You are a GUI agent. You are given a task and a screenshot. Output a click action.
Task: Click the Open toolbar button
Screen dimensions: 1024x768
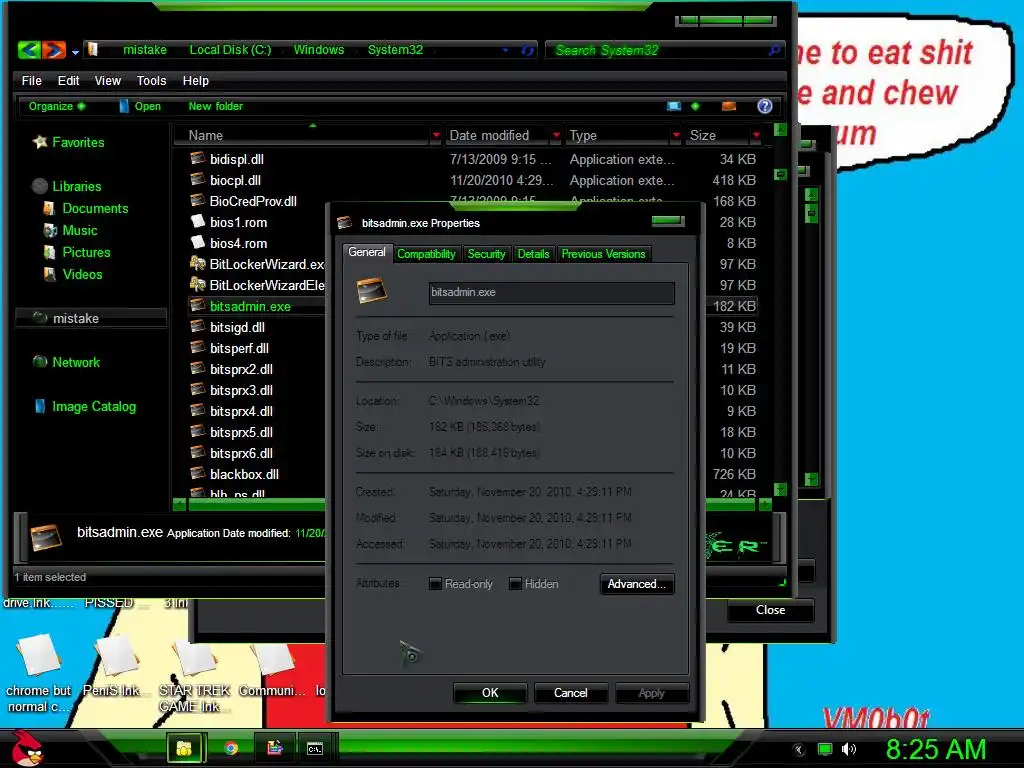click(x=140, y=106)
